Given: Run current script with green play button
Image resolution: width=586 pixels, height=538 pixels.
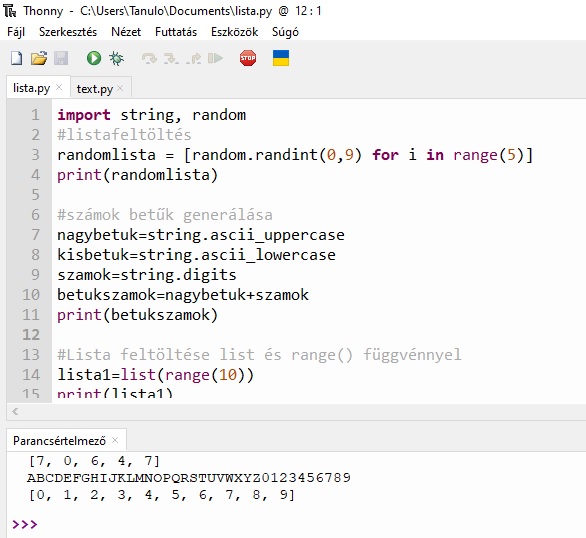Looking at the screenshot, I should pyautogui.click(x=94, y=58).
